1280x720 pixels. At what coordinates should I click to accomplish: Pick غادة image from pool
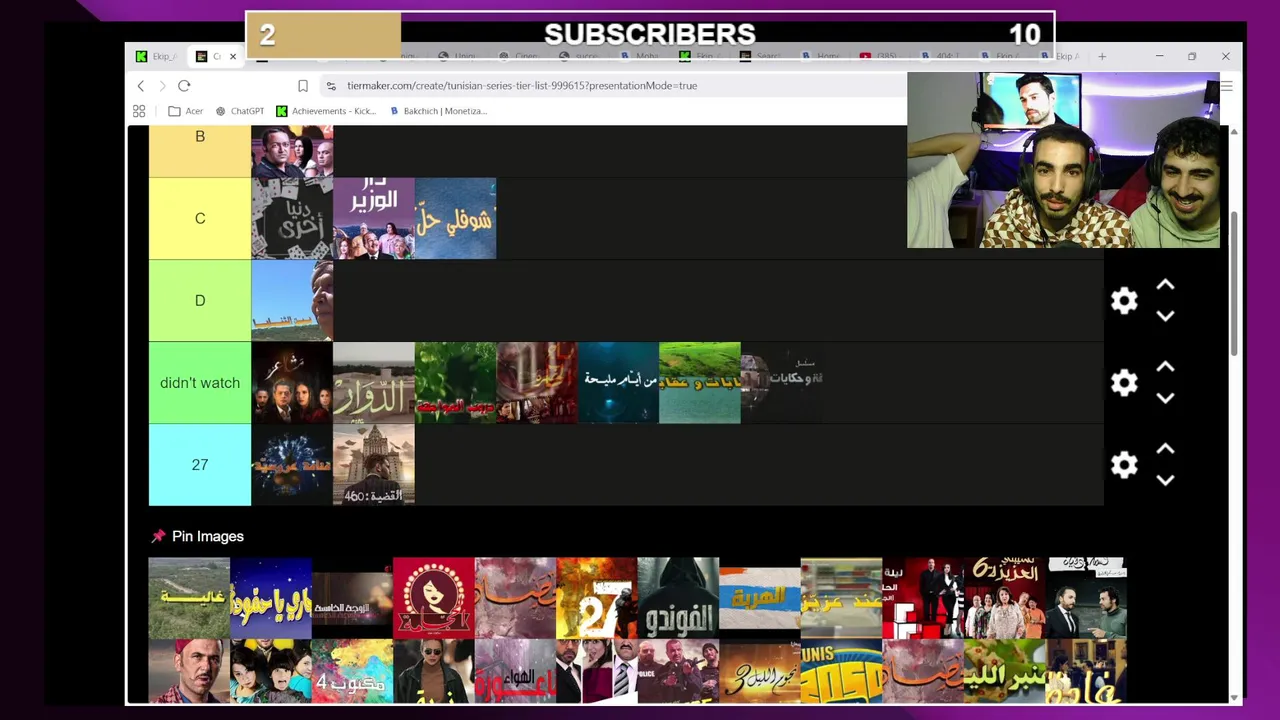point(1086,672)
